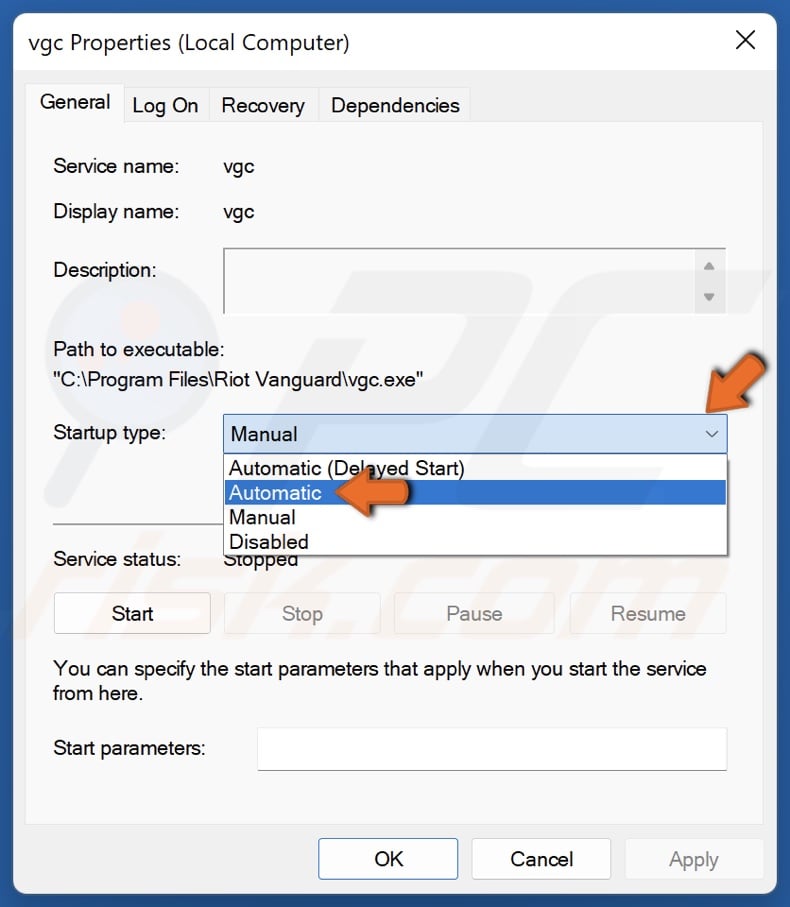Screen dimensions: 790x907
Task: Cancel the dialog
Action: click(541, 859)
